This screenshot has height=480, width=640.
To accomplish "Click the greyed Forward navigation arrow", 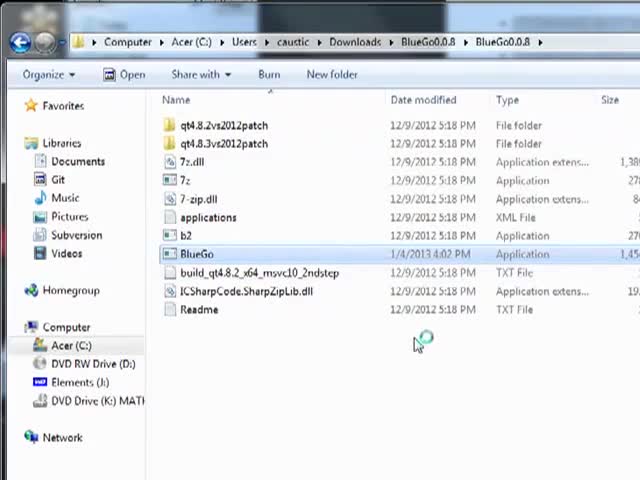I will (x=44, y=42).
